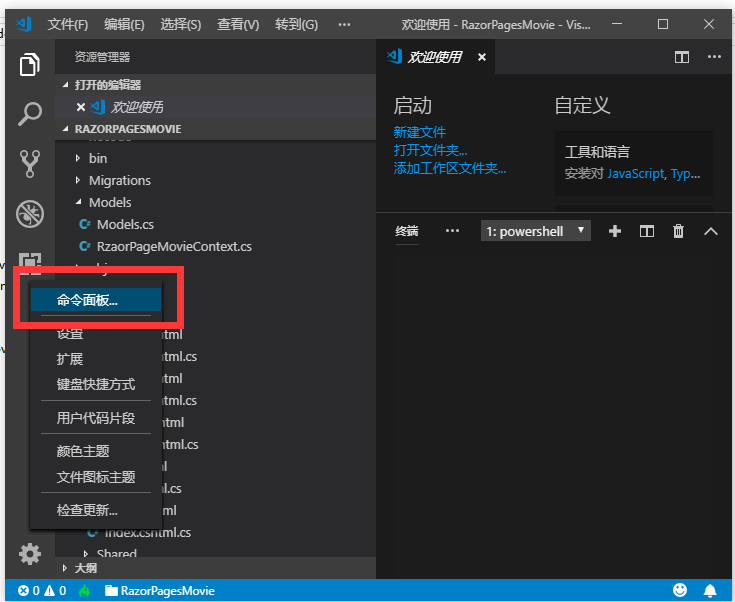This screenshot has height=602, width=735.
Task: Open the Debug view in activity bar
Action: tap(30, 214)
